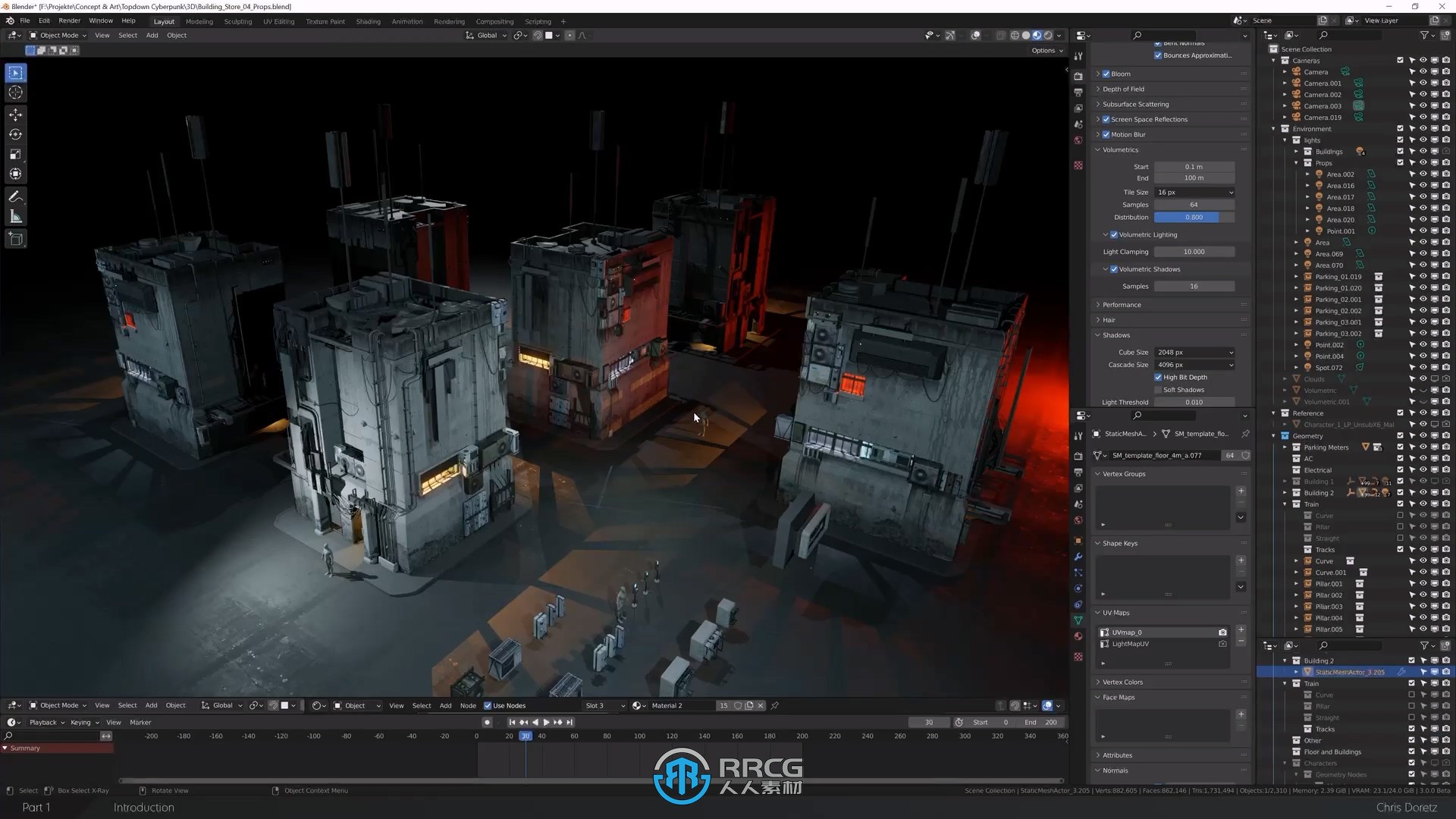Click the material viewport shading icon
Viewport: 1456px width, 819px height.
point(1036,36)
